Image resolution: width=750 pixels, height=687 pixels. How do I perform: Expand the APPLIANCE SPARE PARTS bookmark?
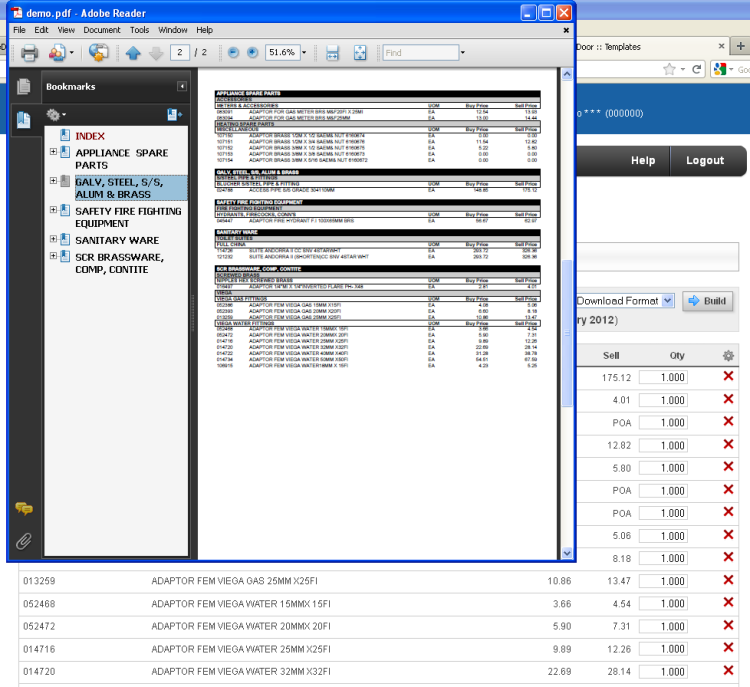[x=54, y=152]
